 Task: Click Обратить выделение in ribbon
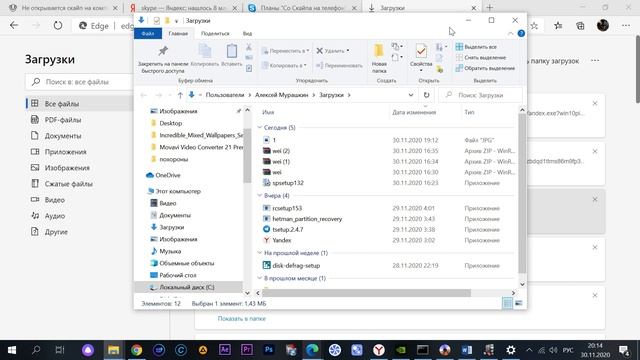point(485,68)
